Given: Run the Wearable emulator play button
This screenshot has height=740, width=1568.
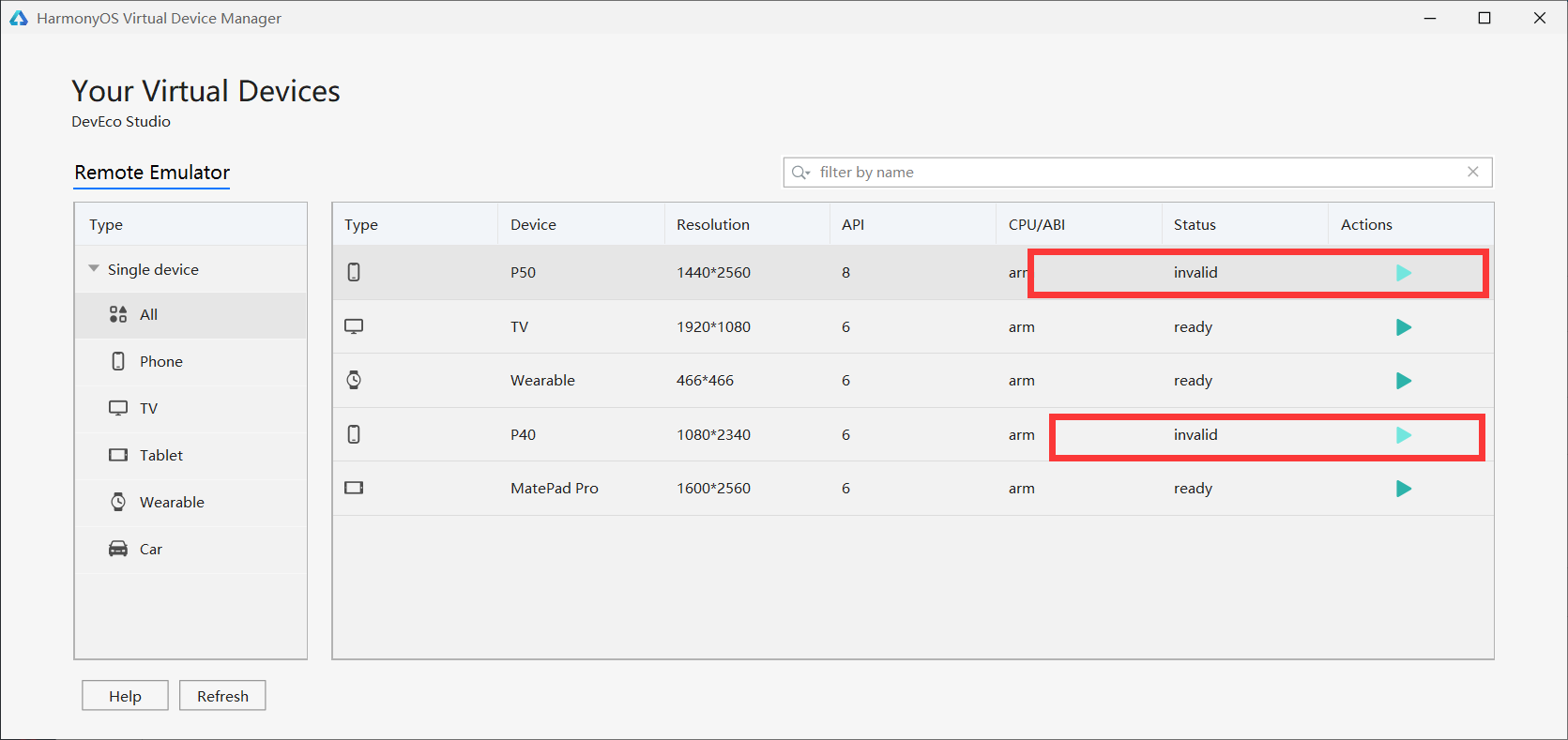Looking at the screenshot, I should click(x=1404, y=381).
